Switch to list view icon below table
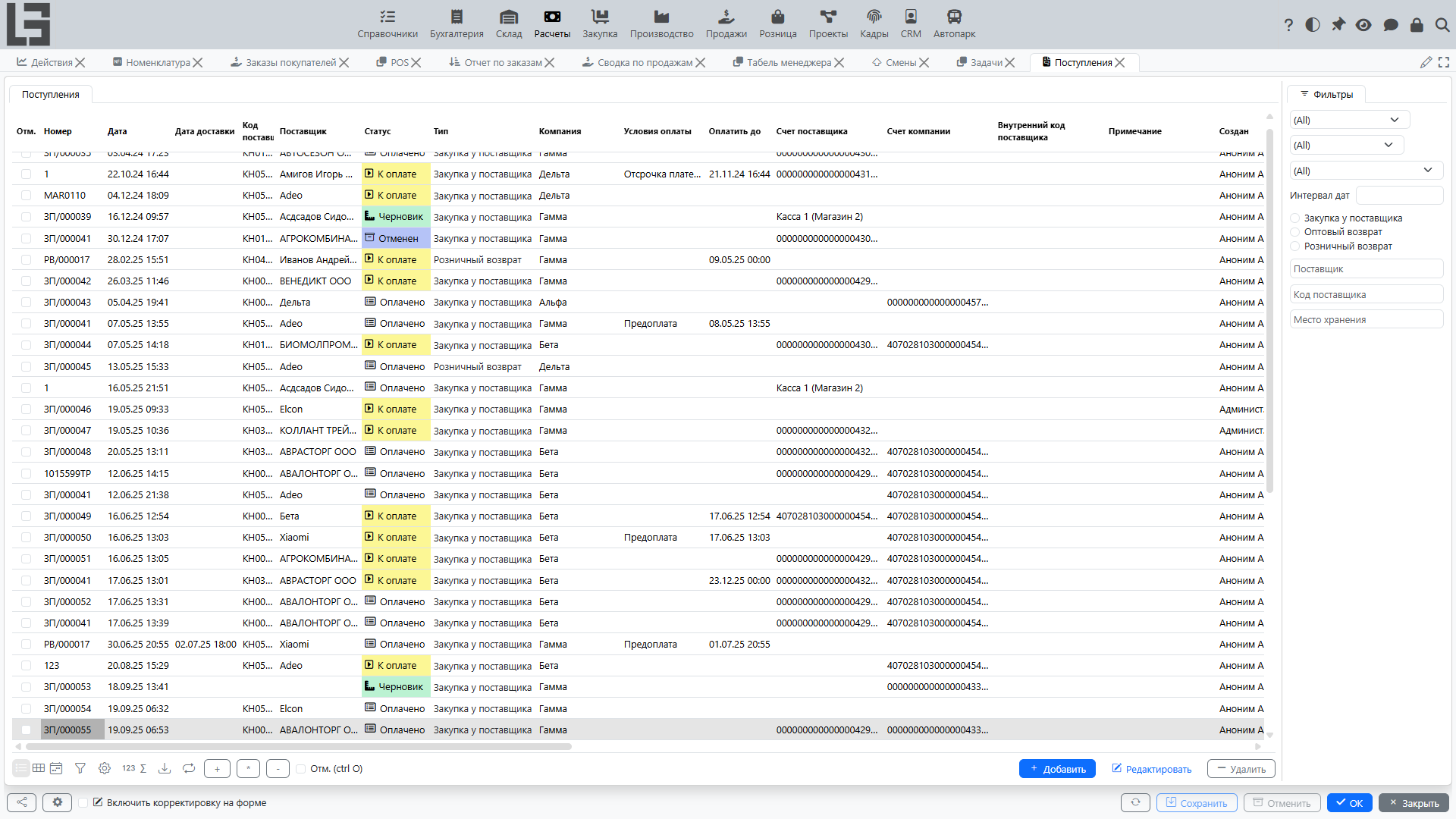The width and height of the screenshot is (1456, 819). (x=21, y=768)
